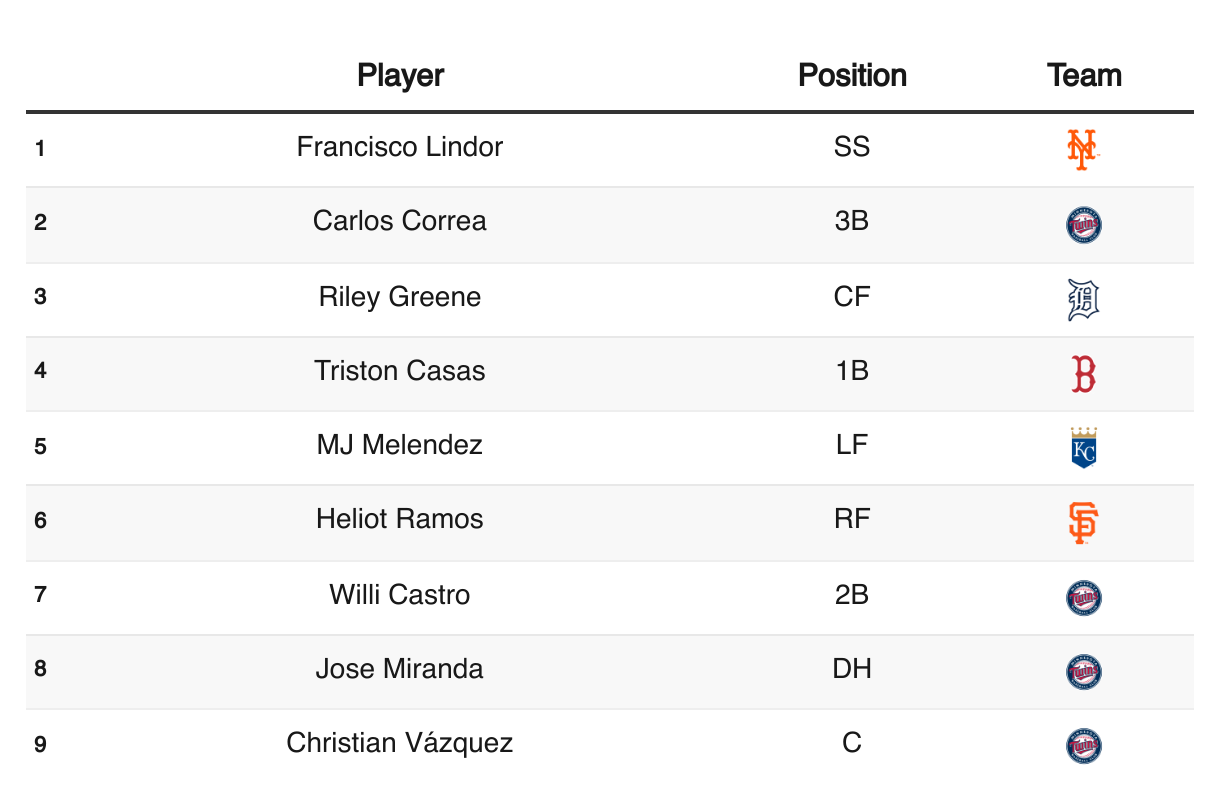Click the Mets logo for Francisco Lindor

1083,150
